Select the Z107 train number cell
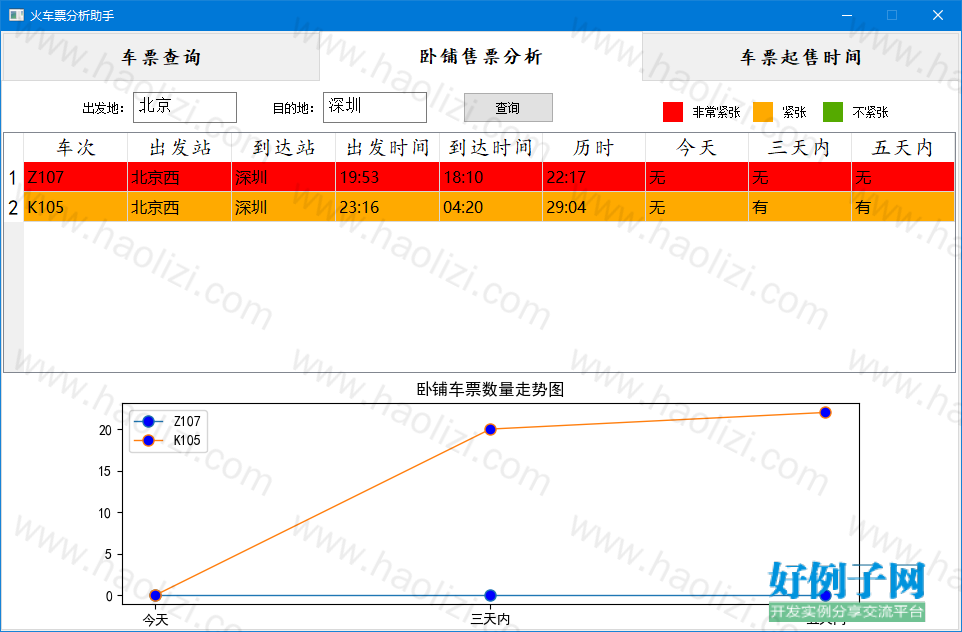 75,177
